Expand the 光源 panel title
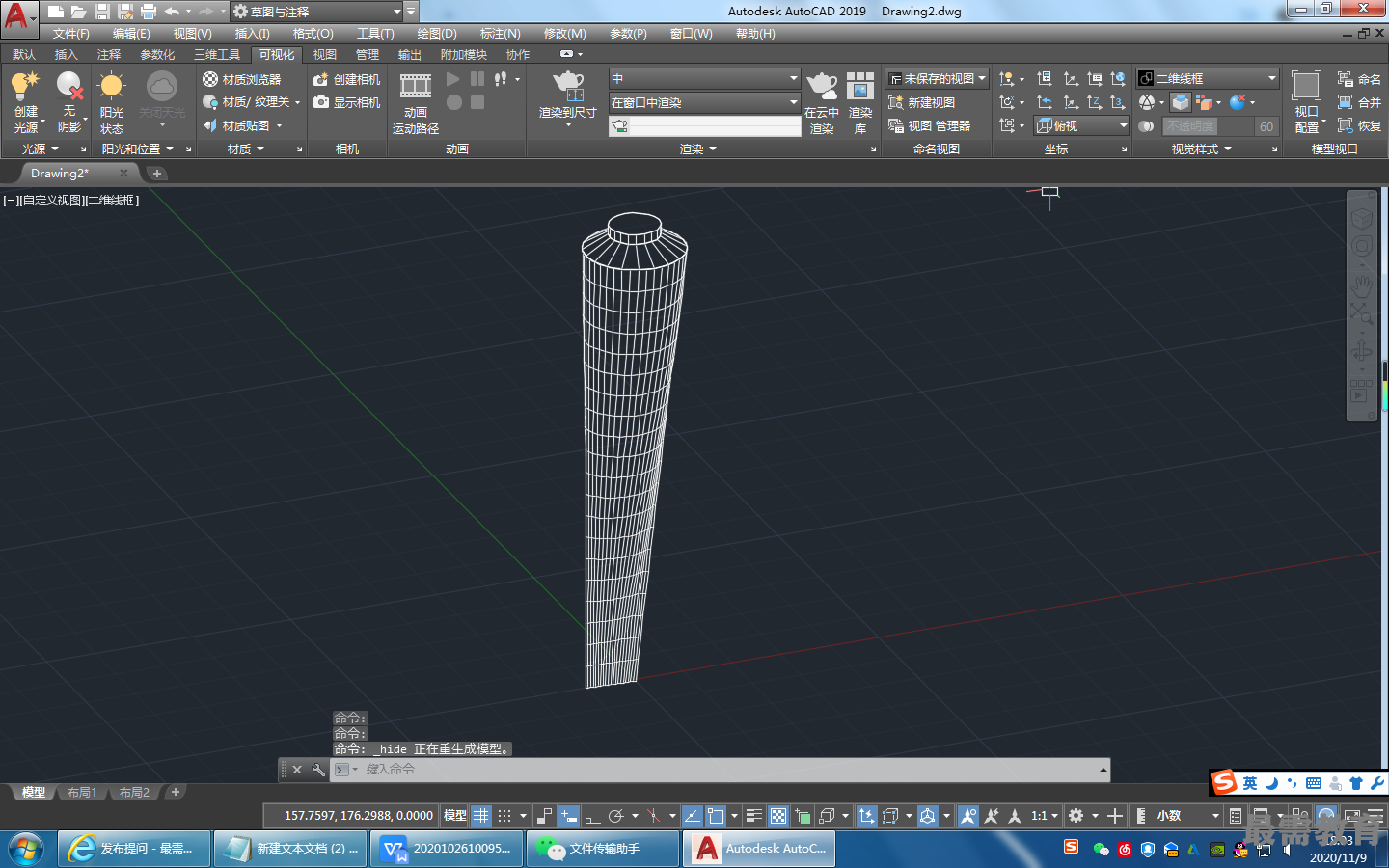This screenshot has width=1389, height=868. [41, 149]
